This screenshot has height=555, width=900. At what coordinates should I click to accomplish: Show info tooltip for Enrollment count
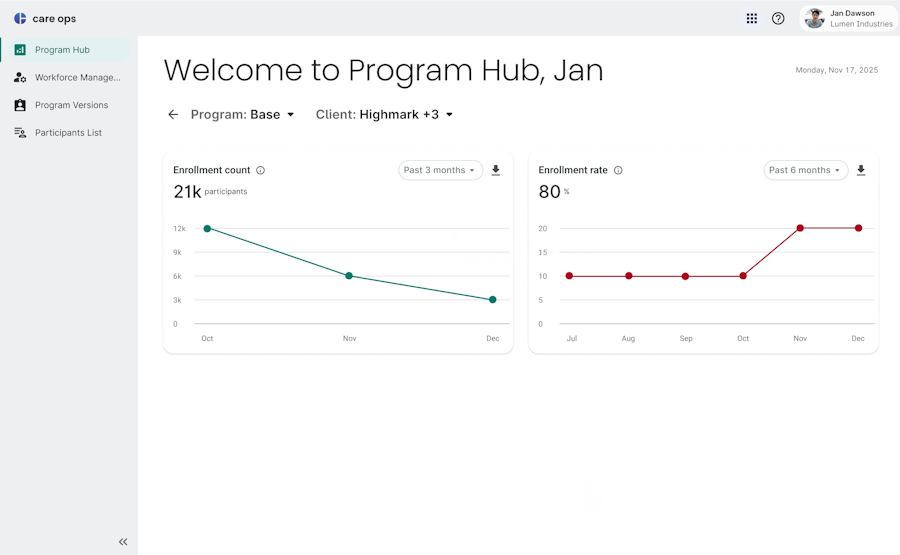(261, 170)
